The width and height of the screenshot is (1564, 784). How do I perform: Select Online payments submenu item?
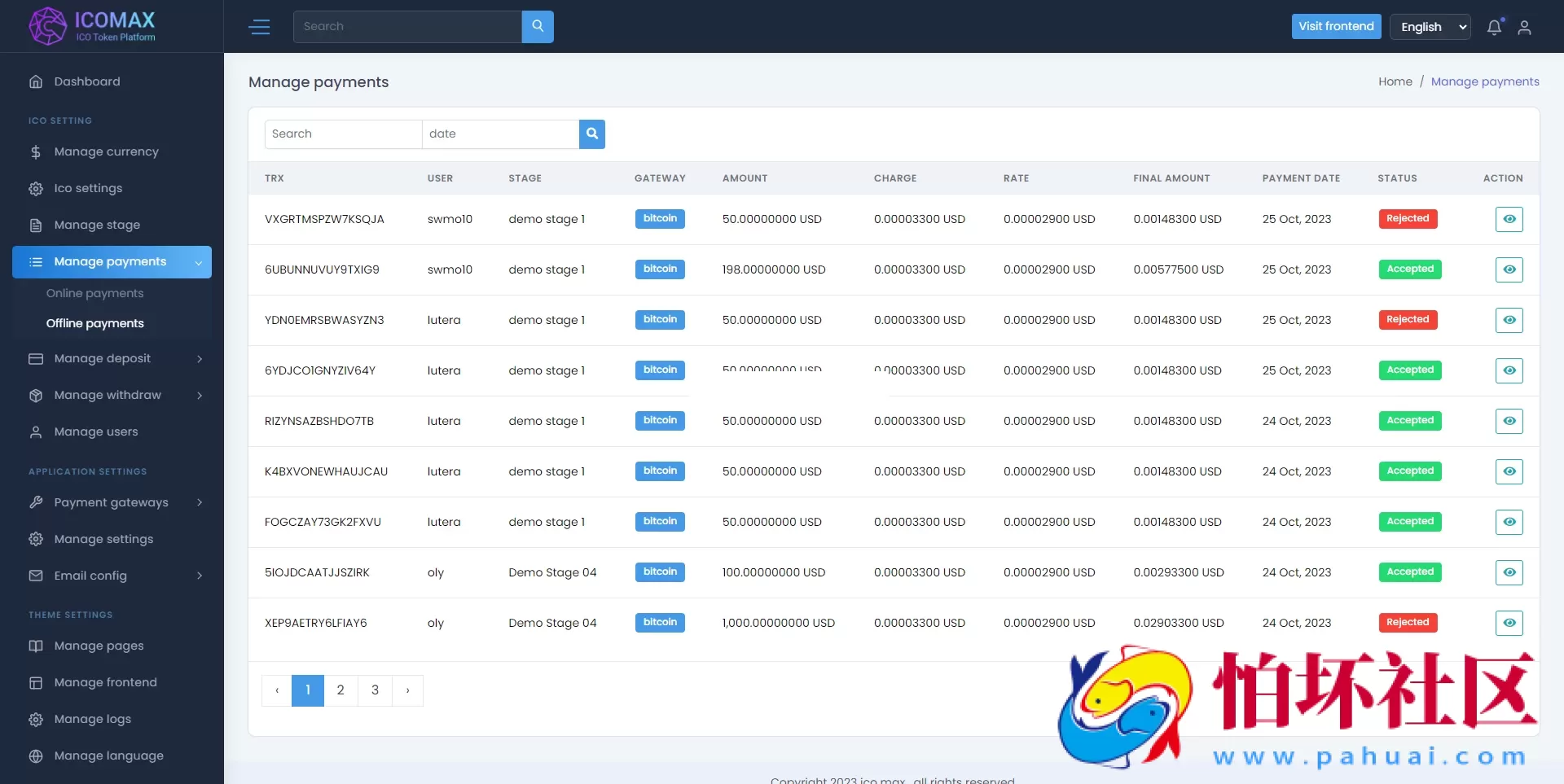click(94, 293)
